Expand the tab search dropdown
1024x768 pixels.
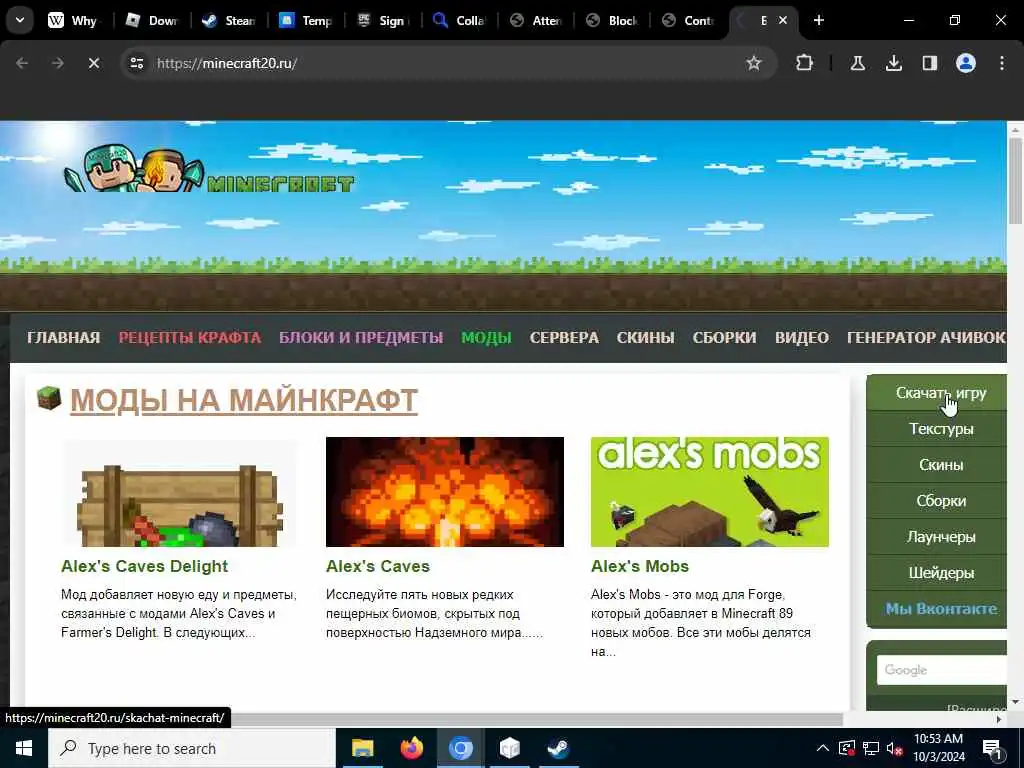coord(20,20)
